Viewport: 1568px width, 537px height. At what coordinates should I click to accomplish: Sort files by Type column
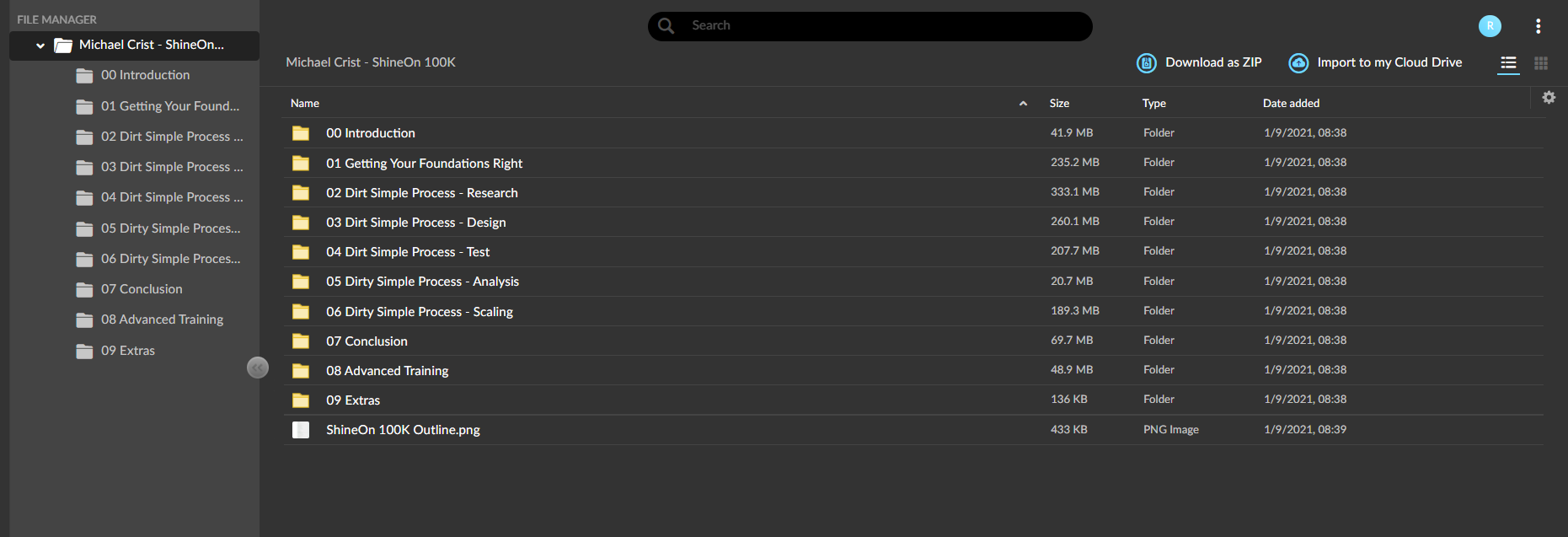click(x=1154, y=104)
